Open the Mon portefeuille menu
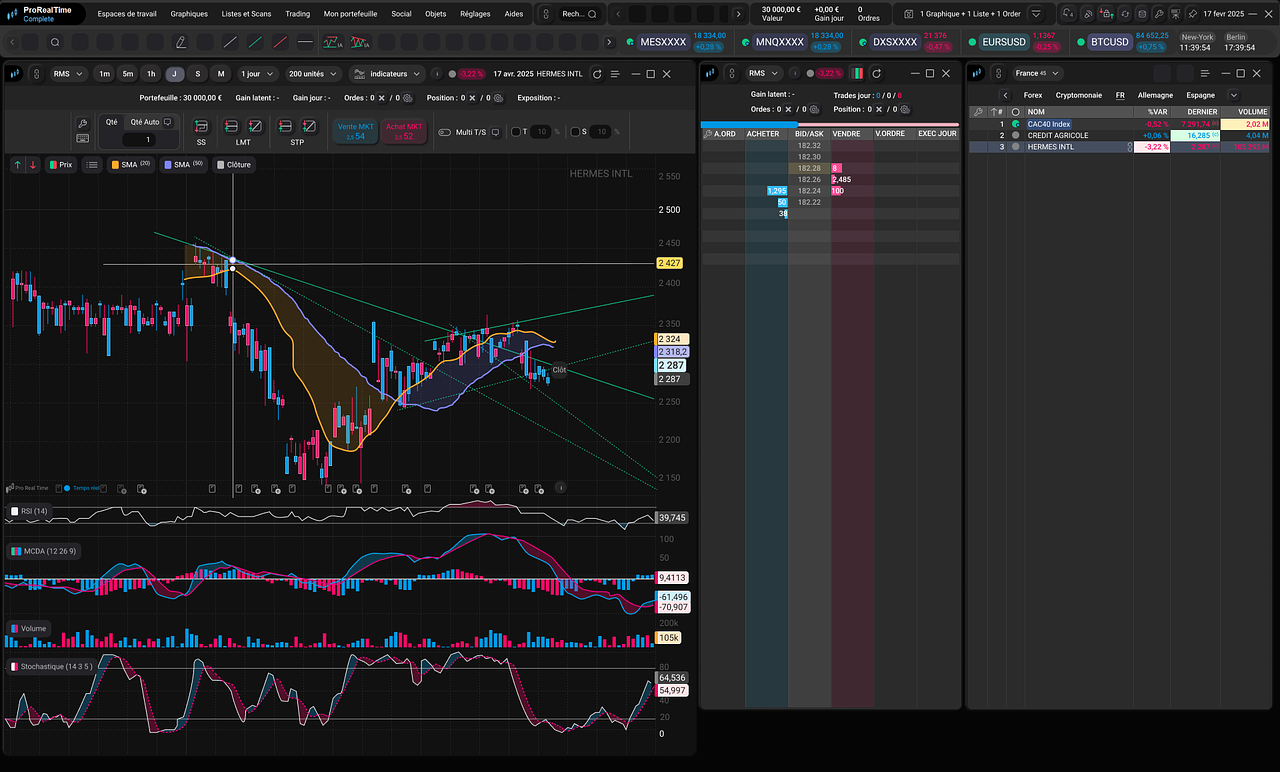1280x772 pixels. (350, 14)
